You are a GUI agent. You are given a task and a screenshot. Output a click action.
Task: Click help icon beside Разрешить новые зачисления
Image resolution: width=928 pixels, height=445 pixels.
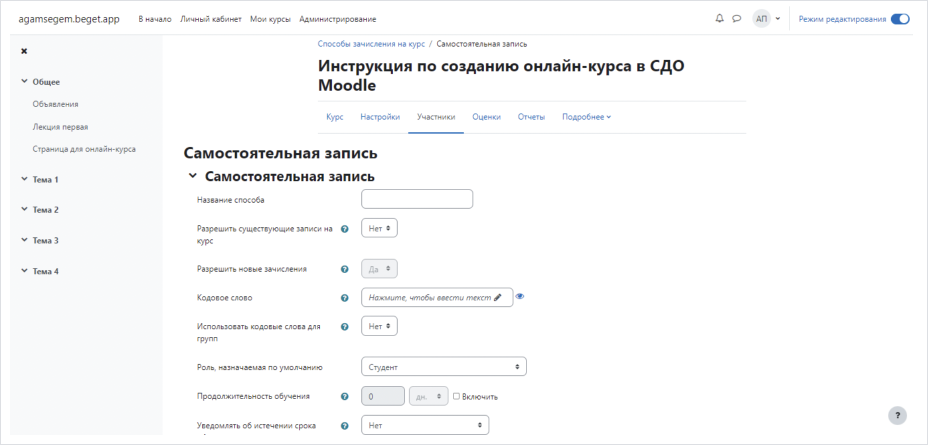click(x=345, y=269)
